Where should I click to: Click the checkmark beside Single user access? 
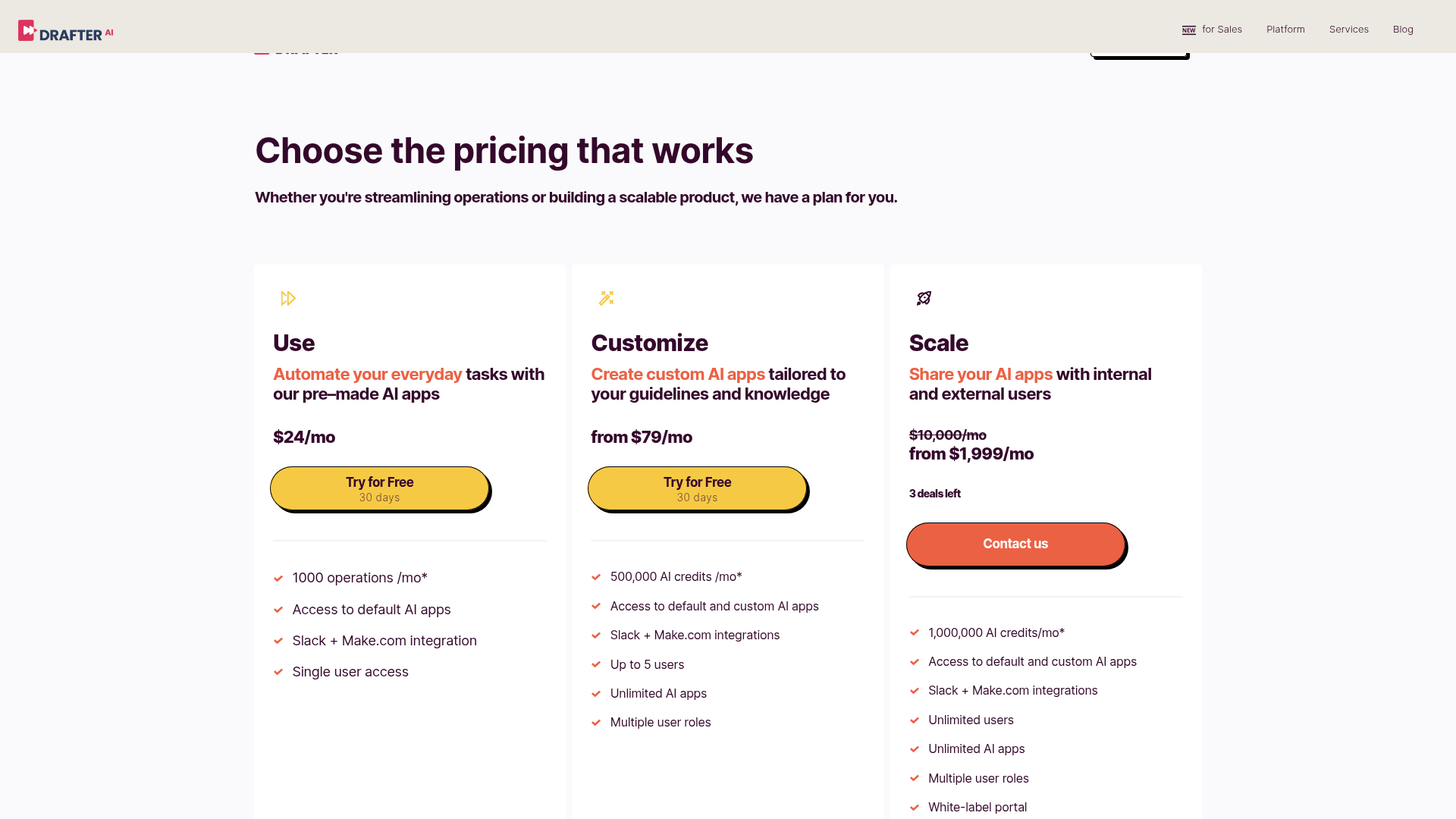coord(278,673)
